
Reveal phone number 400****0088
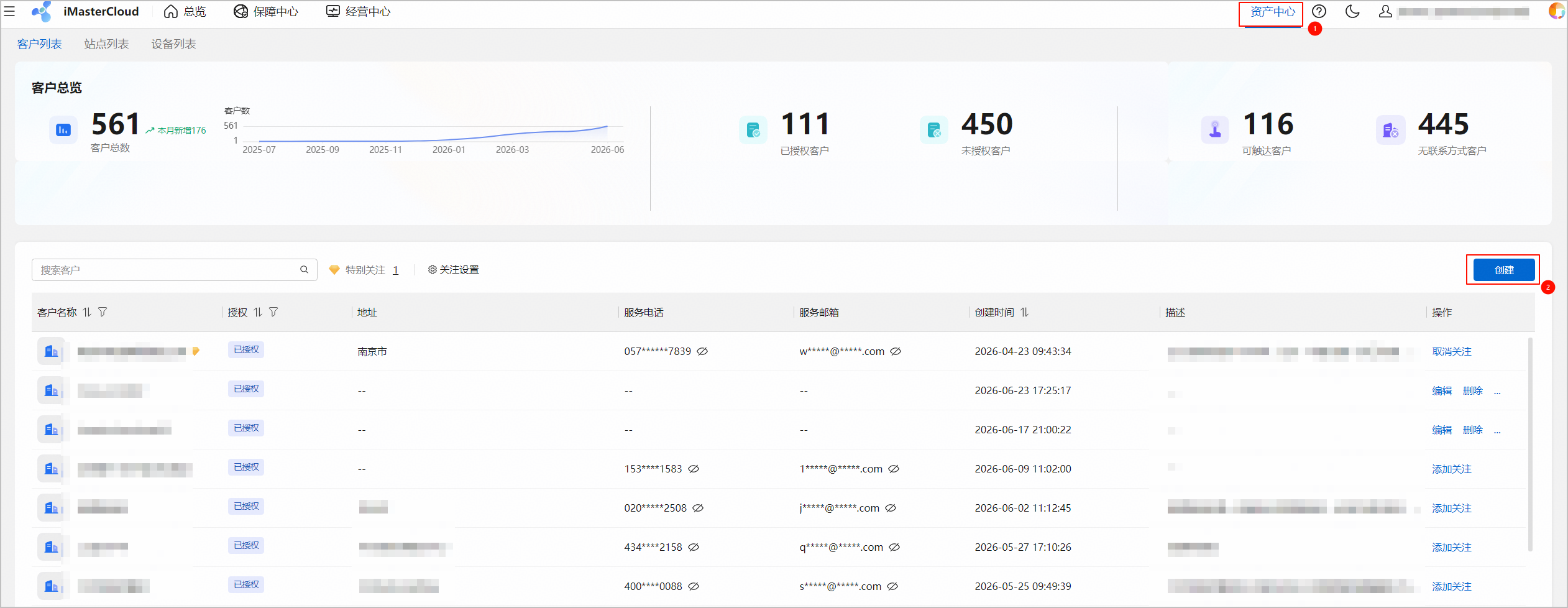(x=694, y=586)
